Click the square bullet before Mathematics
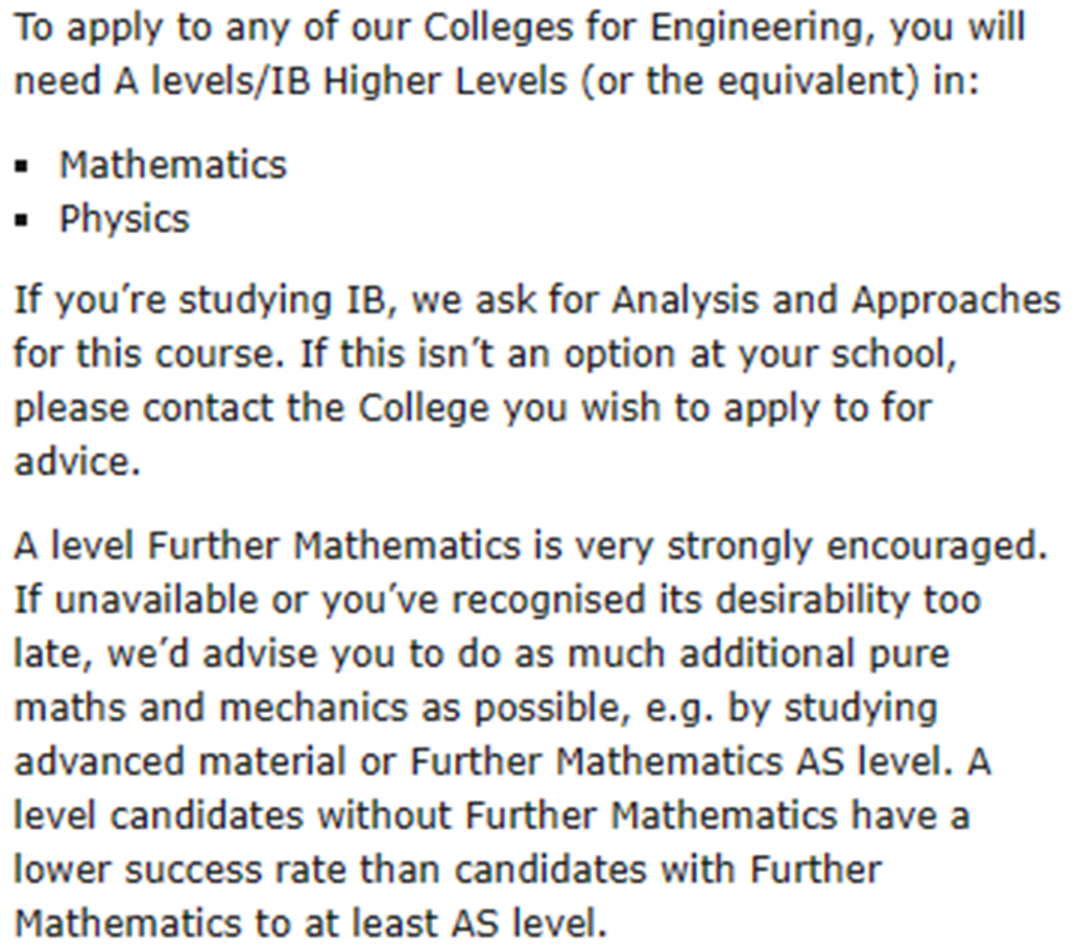The image size is (1080, 949). (x=22, y=166)
